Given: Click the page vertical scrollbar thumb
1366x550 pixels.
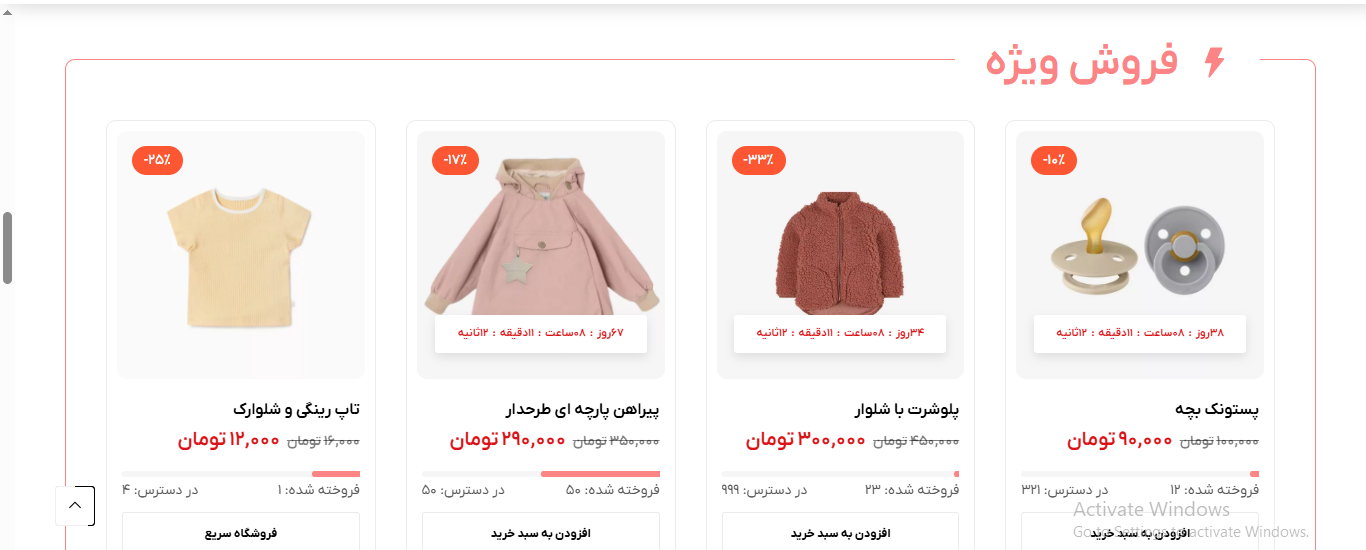Looking at the screenshot, I should (x=8, y=248).
